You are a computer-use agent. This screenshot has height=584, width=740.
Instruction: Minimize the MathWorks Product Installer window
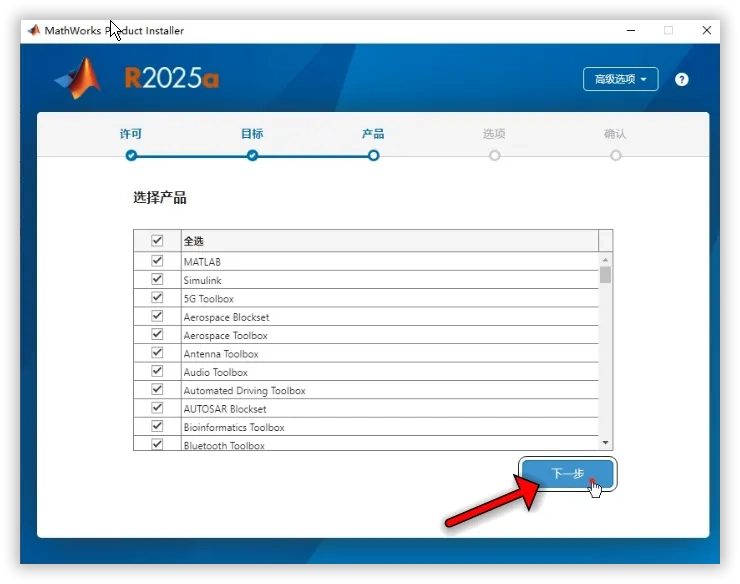click(631, 30)
